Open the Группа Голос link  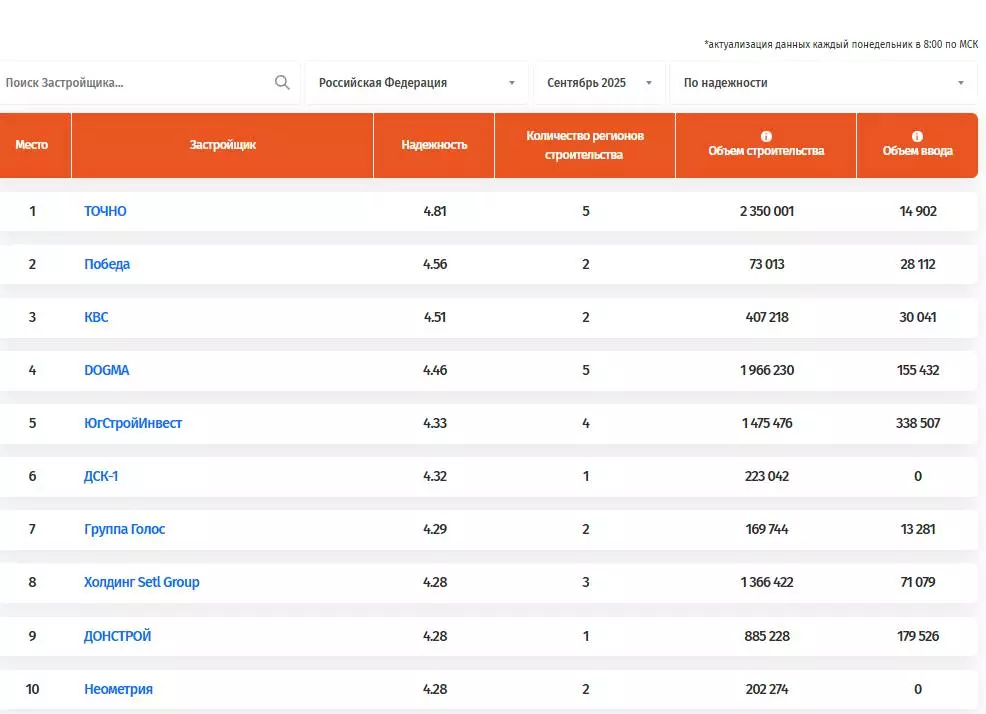click(124, 529)
